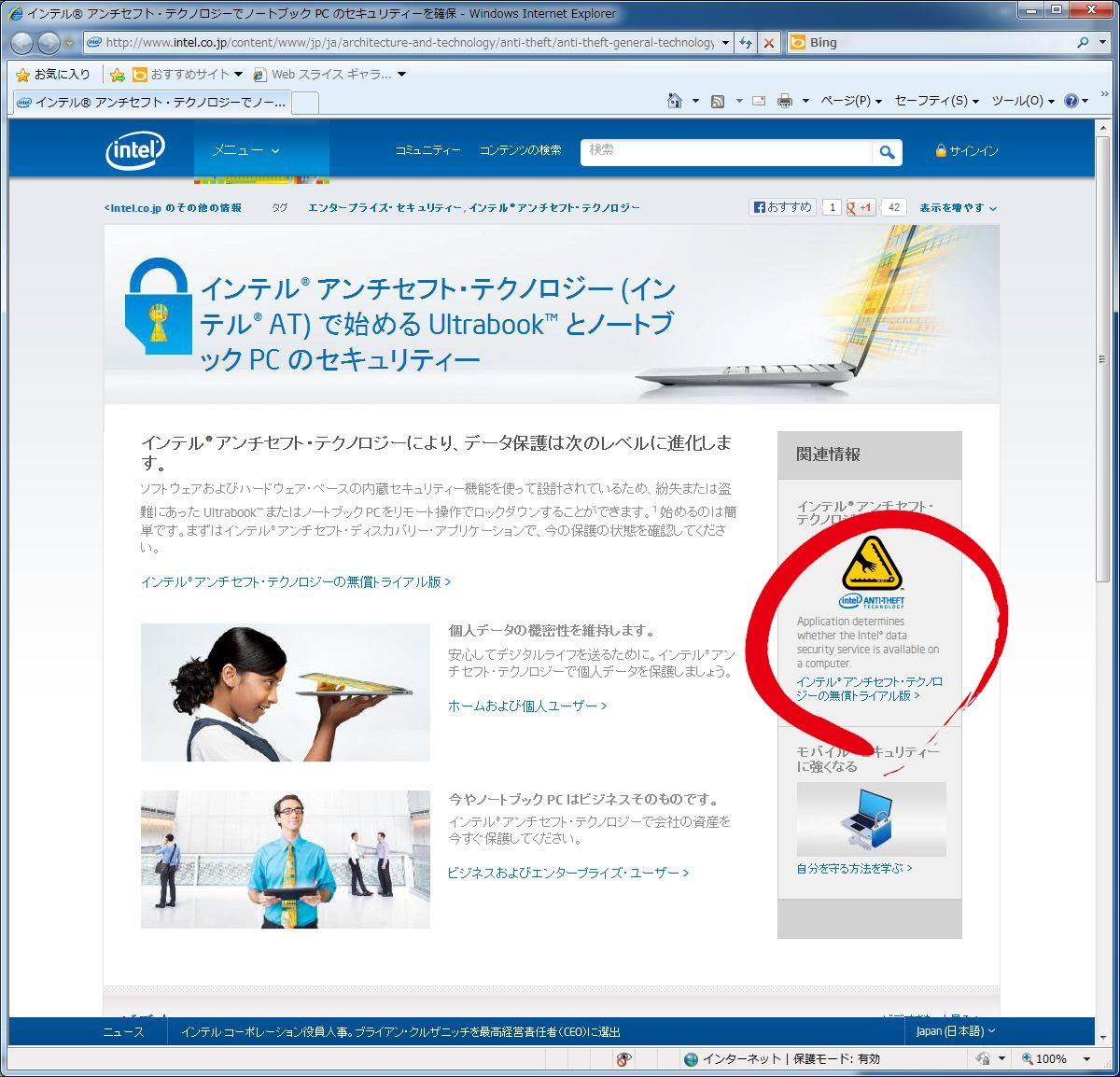1120x1077 pixels.
Task: Open the Web スライス ギャラリー dropdown
Action: coord(402,75)
